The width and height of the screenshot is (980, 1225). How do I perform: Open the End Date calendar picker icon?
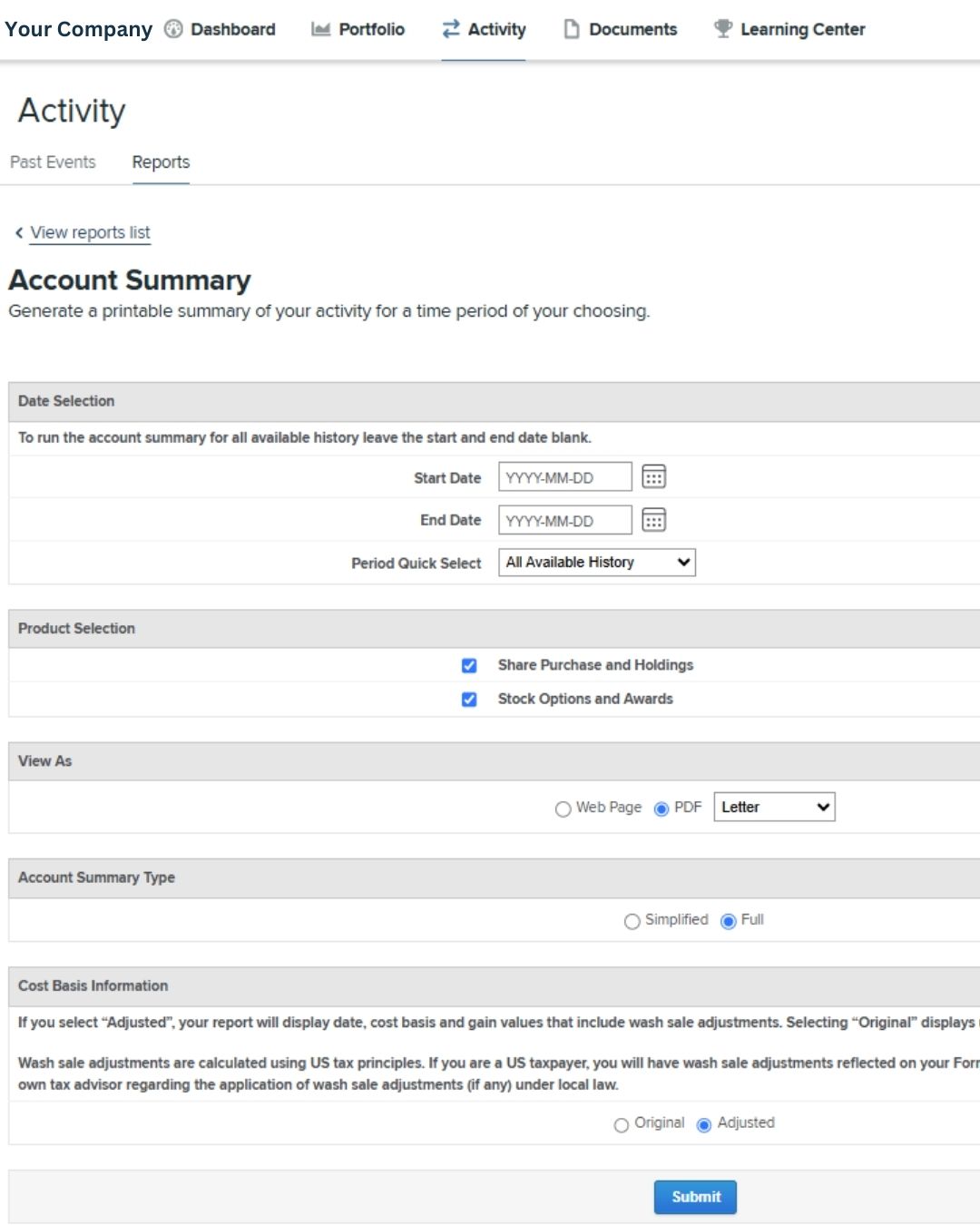pos(653,520)
